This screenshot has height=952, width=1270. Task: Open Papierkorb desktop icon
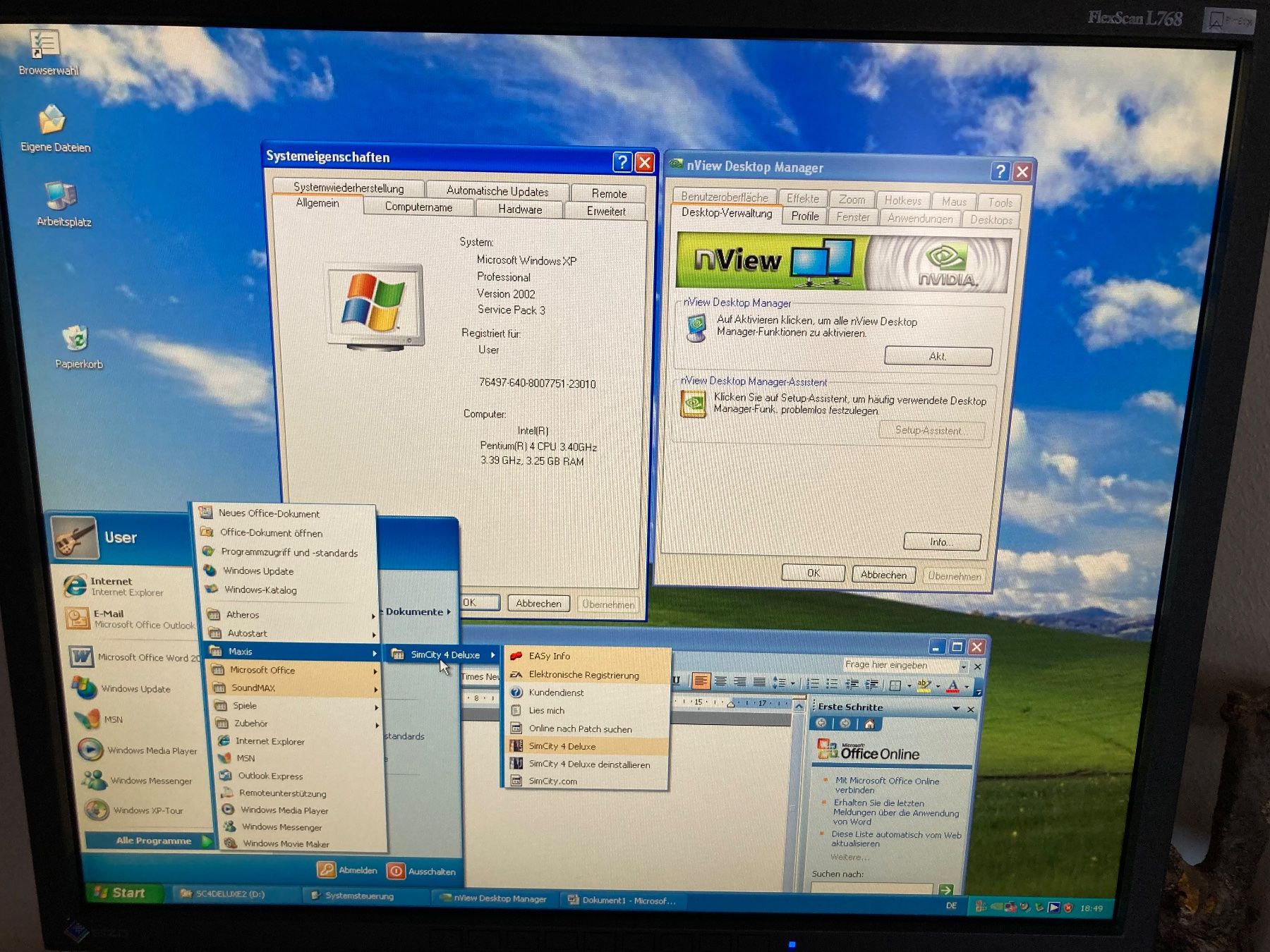coord(77,346)
